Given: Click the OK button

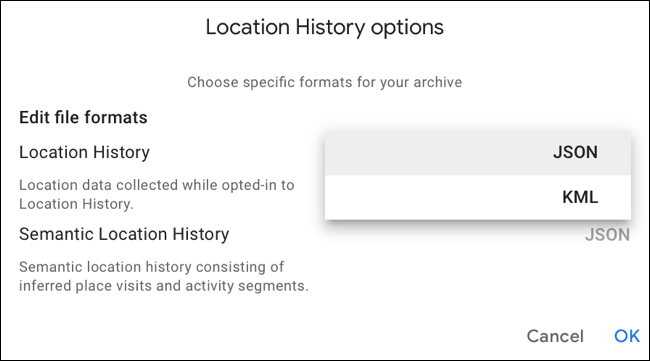Looking at the screenshot, I should click(627, 336).
